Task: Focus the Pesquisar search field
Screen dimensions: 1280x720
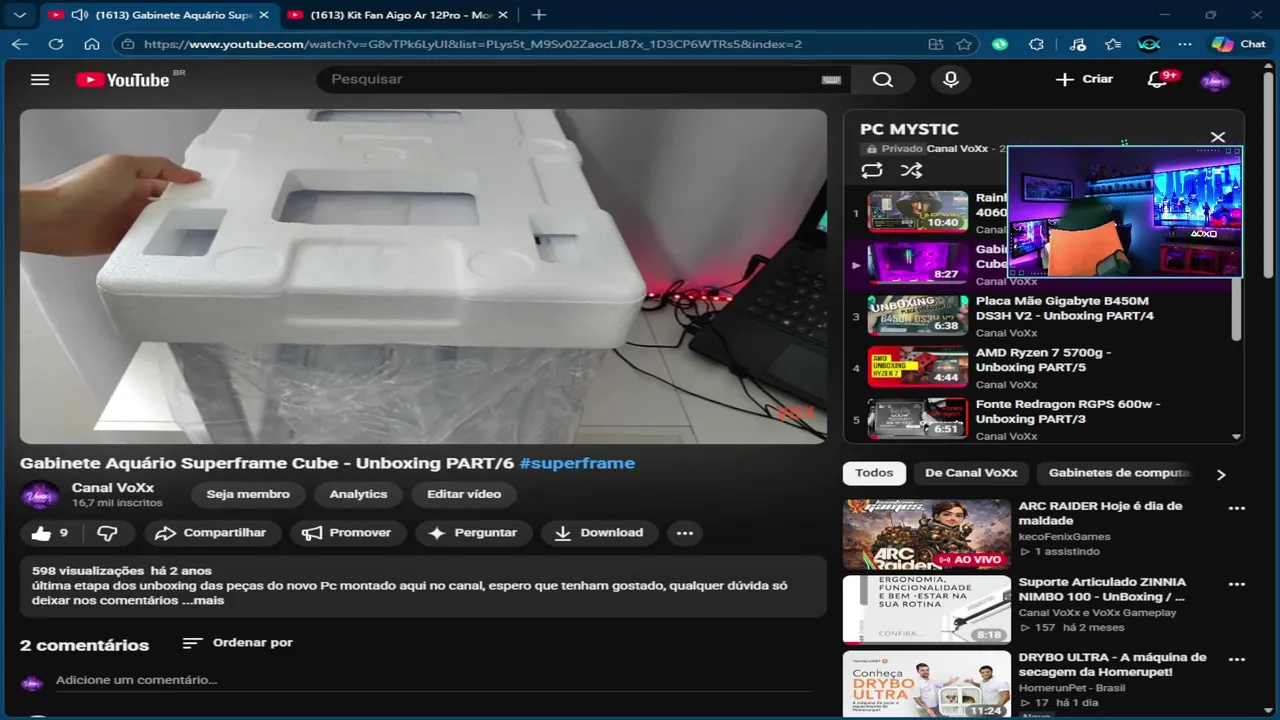Action: click(x=575, y=79)
